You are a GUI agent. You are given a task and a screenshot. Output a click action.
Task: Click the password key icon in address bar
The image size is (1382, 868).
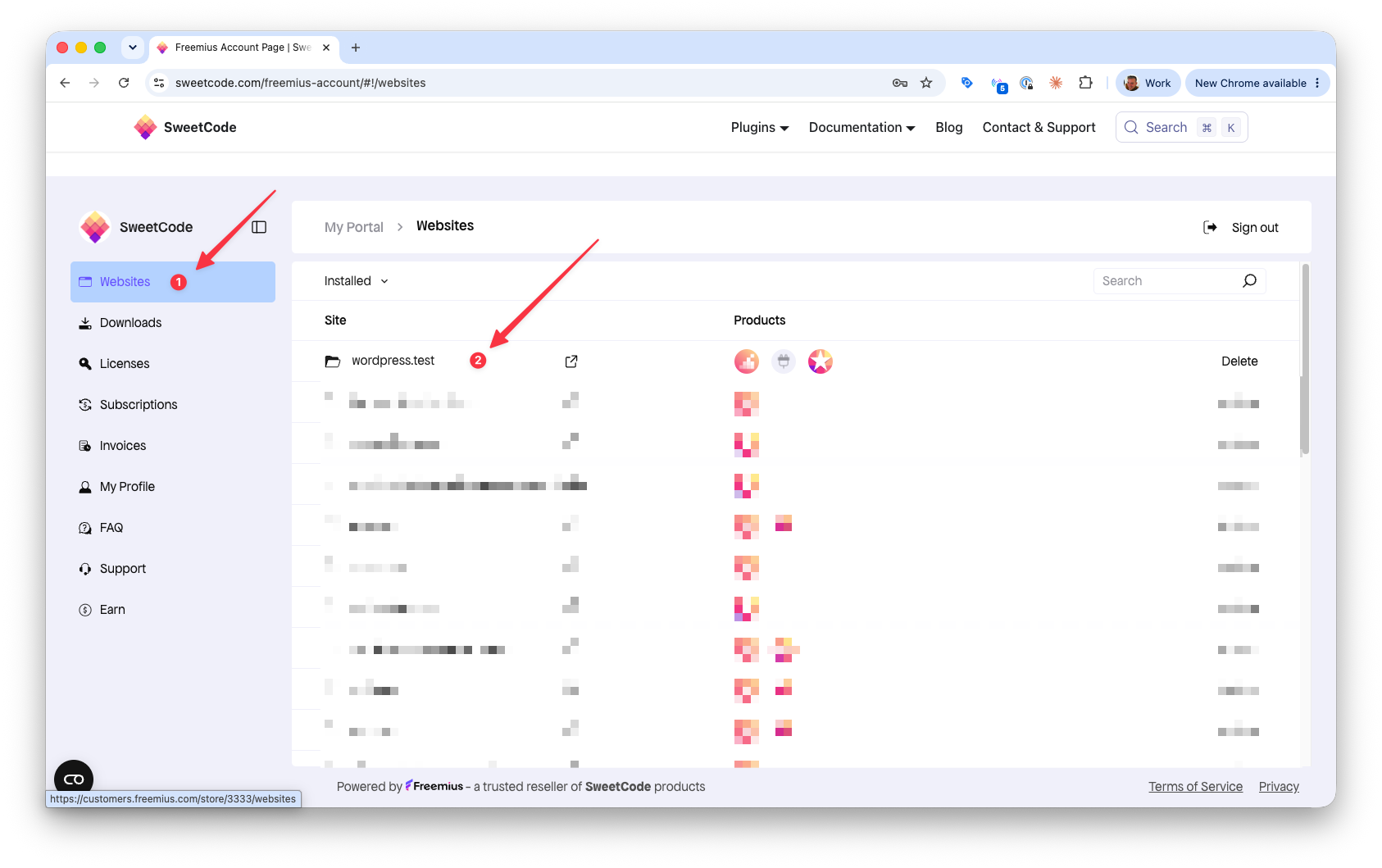pos(900,83)
